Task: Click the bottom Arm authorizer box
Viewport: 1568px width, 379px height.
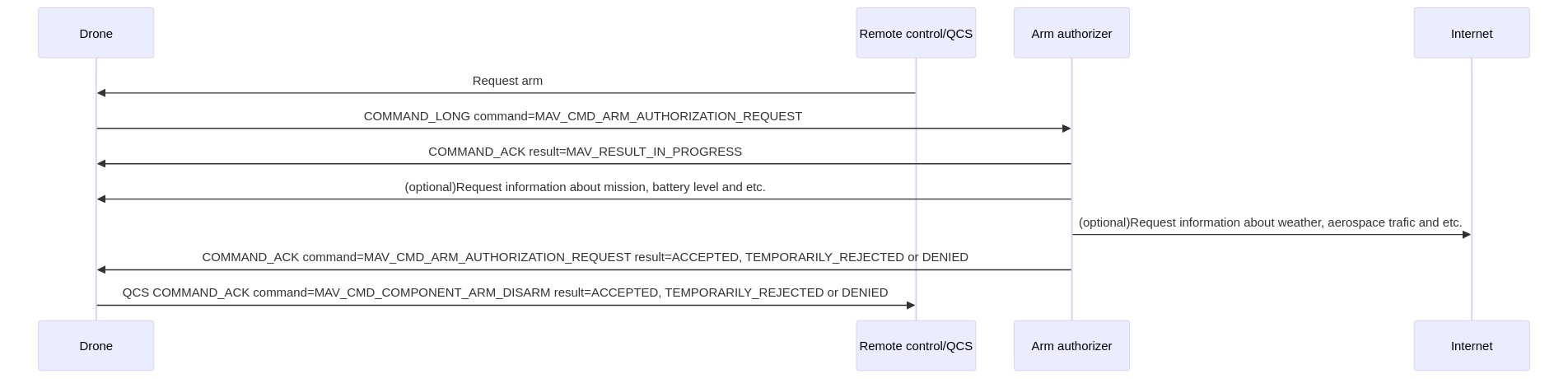Action: tap(1071, 345)
